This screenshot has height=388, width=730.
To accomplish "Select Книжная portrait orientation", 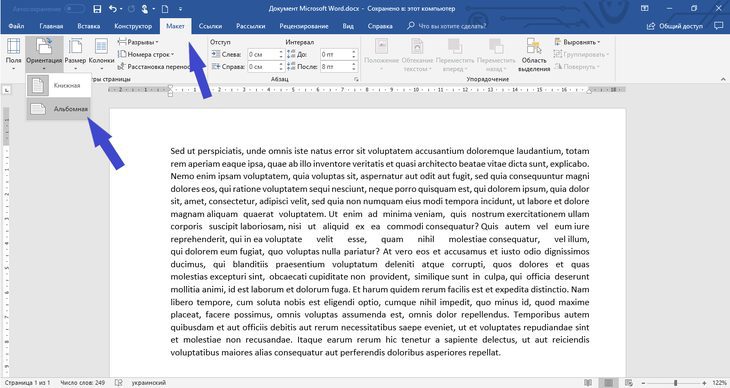I will click(x=58, y=86).
